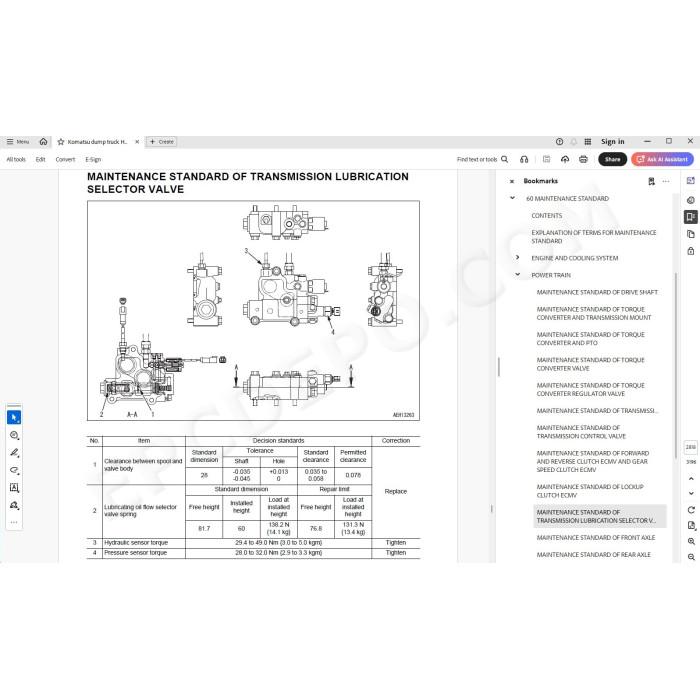Click the current page number box
Screen dimensions: 700x700
(691, 447)
